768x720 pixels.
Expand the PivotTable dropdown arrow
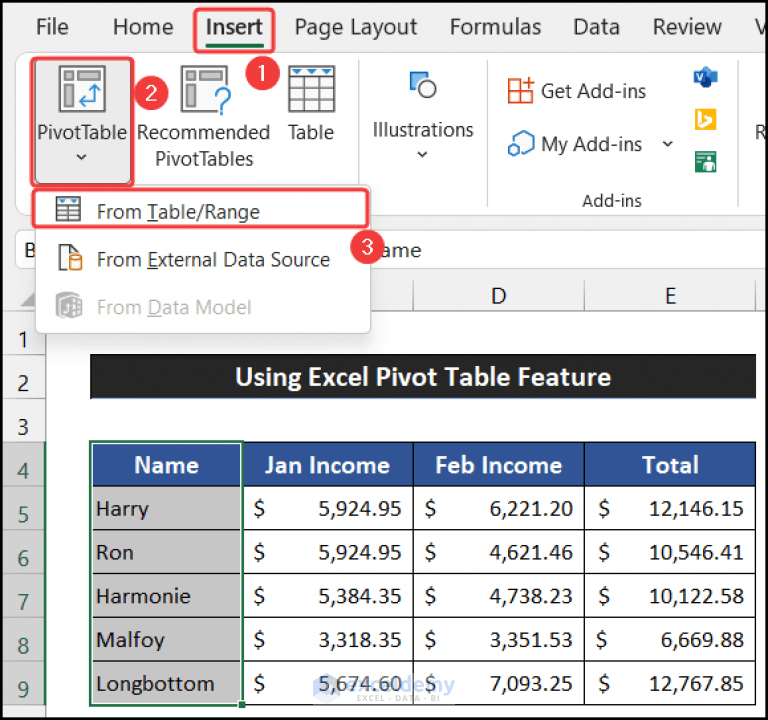pos(81,157)
